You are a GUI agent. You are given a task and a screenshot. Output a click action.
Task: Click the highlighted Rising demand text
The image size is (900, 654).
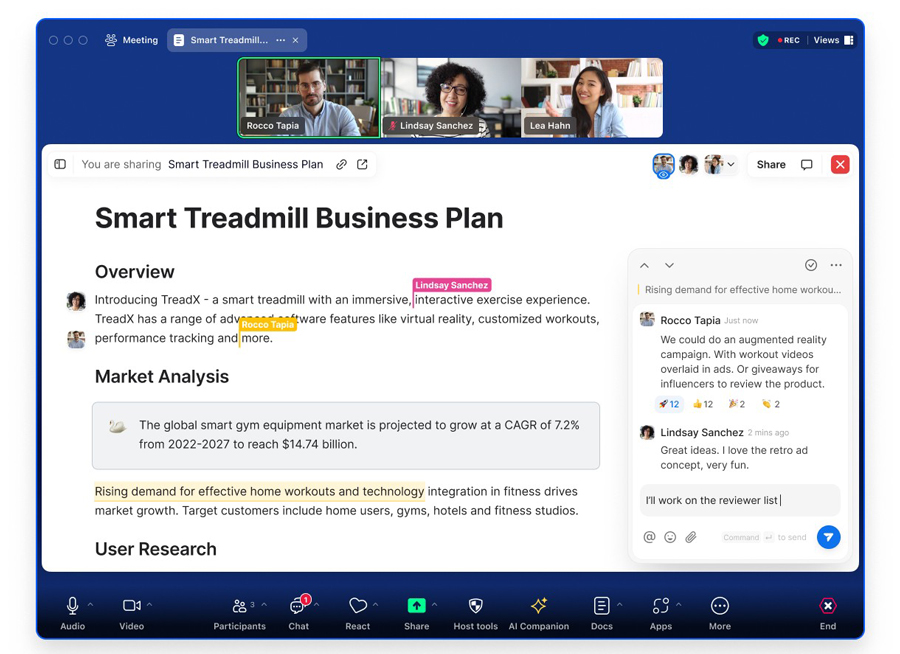point(259,492)
